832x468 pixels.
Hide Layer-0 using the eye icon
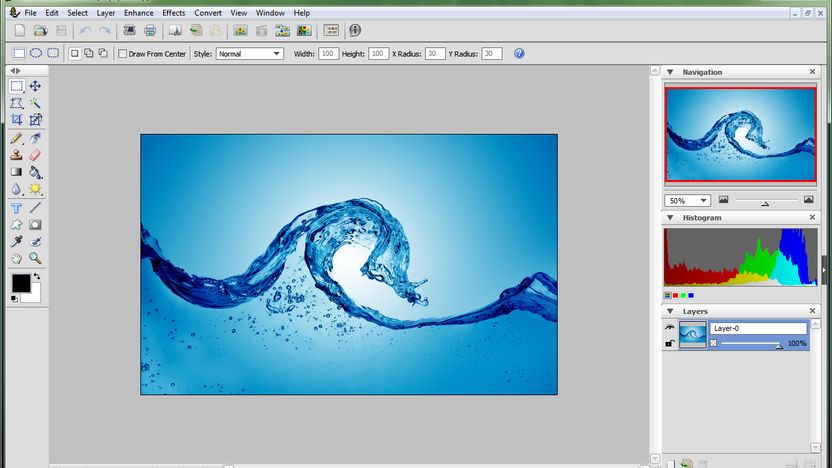click(x=670, y=328)
